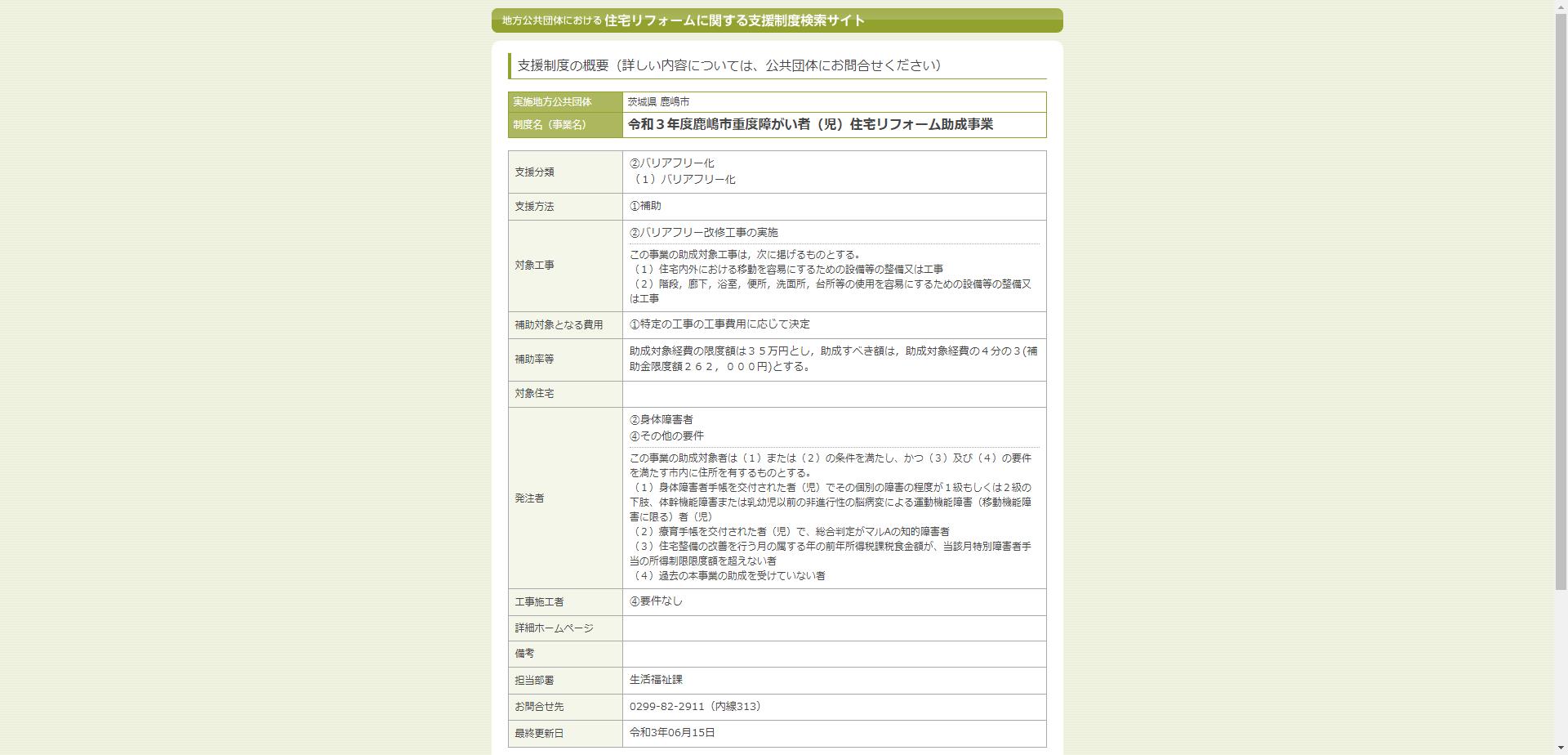
Task: Select the row label 備考
Action: (524, 654)
